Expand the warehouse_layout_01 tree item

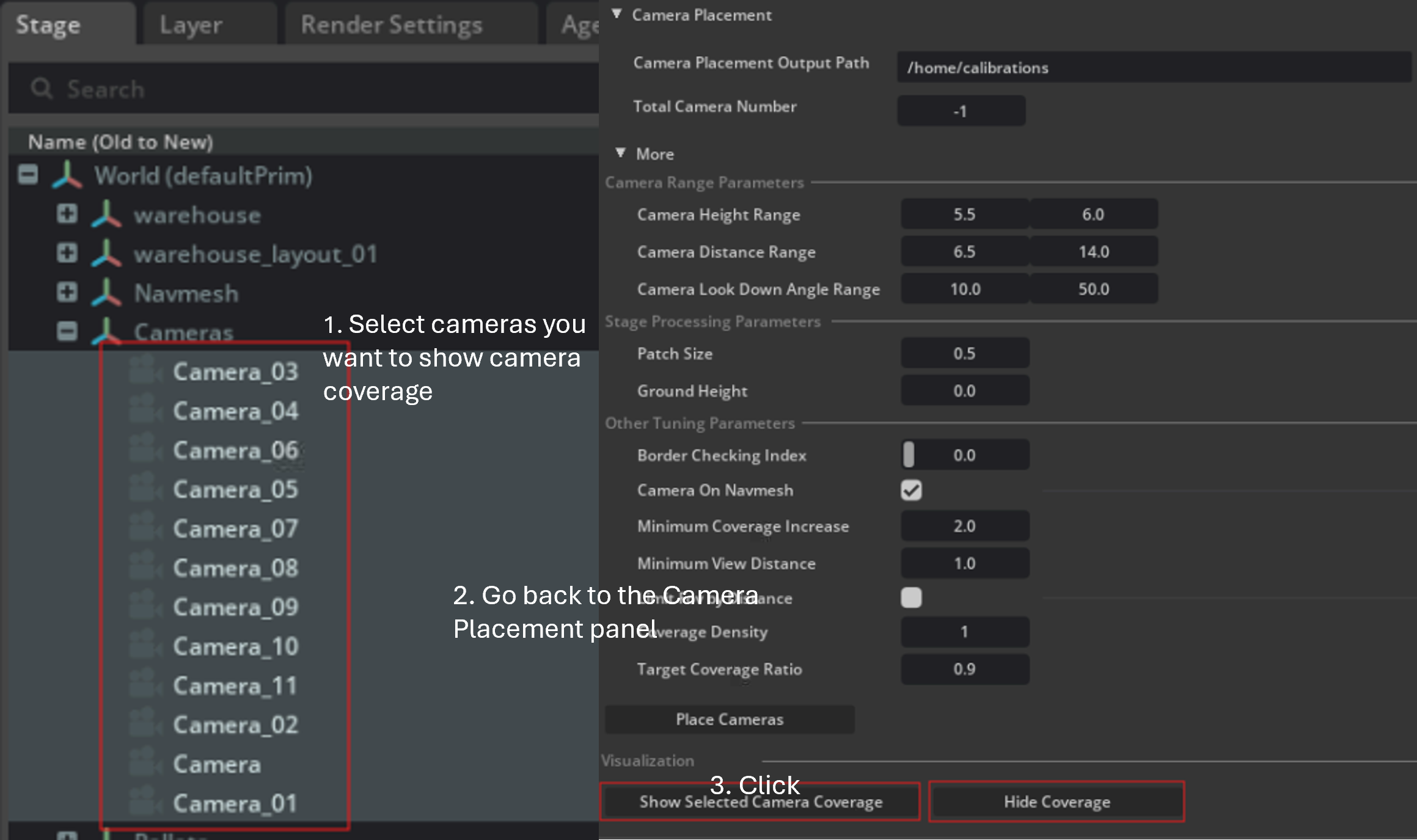tap(66, 253)
